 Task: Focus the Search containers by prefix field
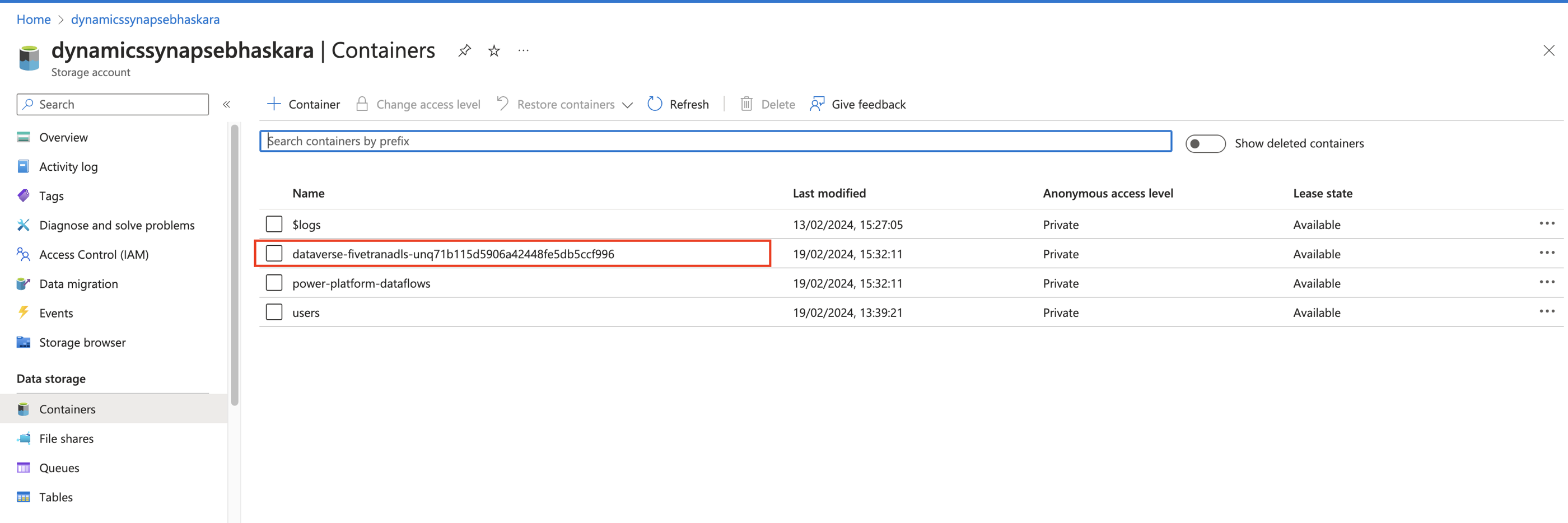(x=715, y=141)
